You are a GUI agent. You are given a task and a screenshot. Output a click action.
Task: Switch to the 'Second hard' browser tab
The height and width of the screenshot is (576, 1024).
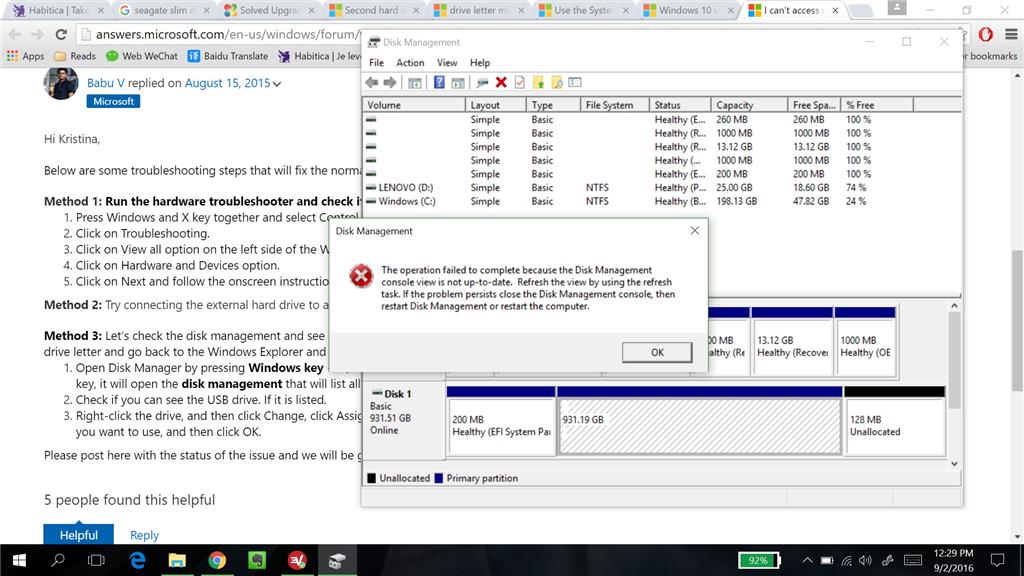click(372, 10)
